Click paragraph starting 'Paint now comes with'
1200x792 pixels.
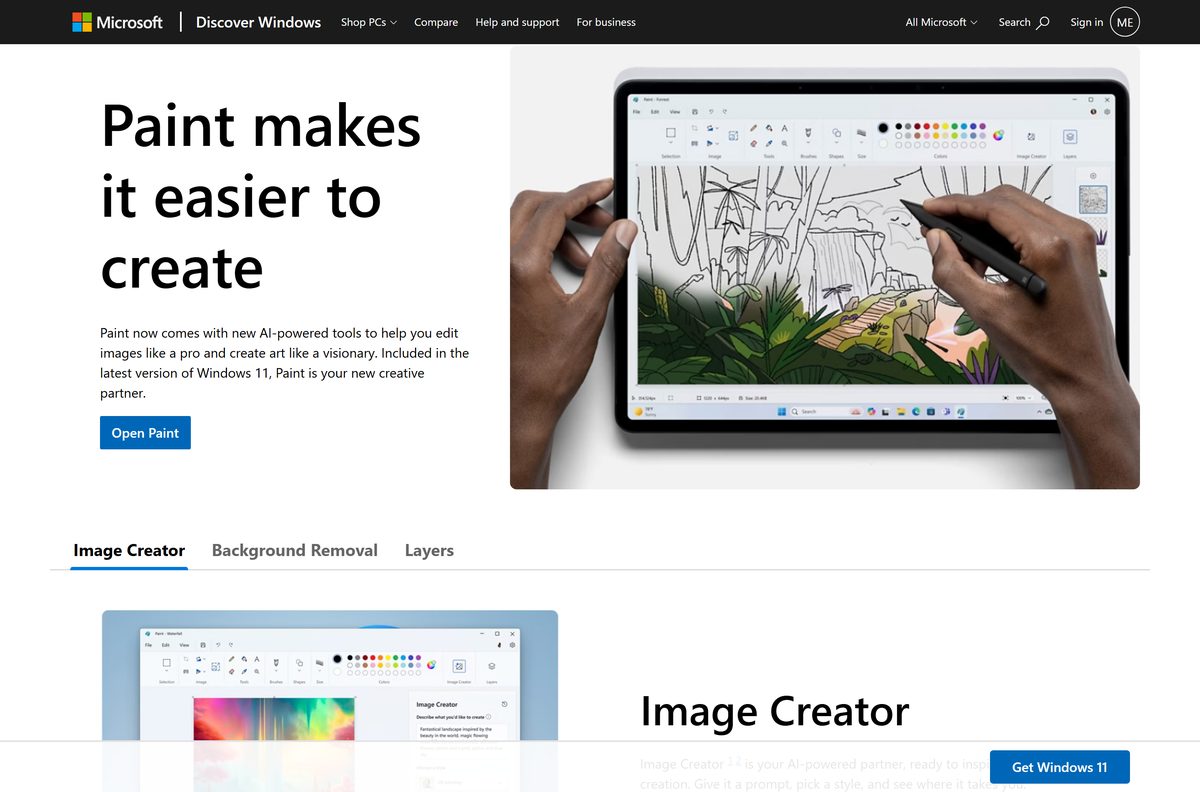(284, 363)
